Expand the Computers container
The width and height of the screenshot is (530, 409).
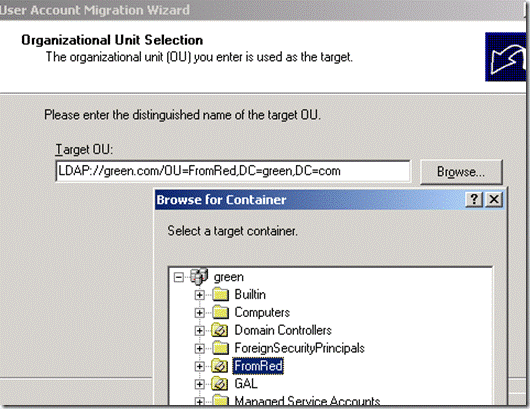[199, 313]
